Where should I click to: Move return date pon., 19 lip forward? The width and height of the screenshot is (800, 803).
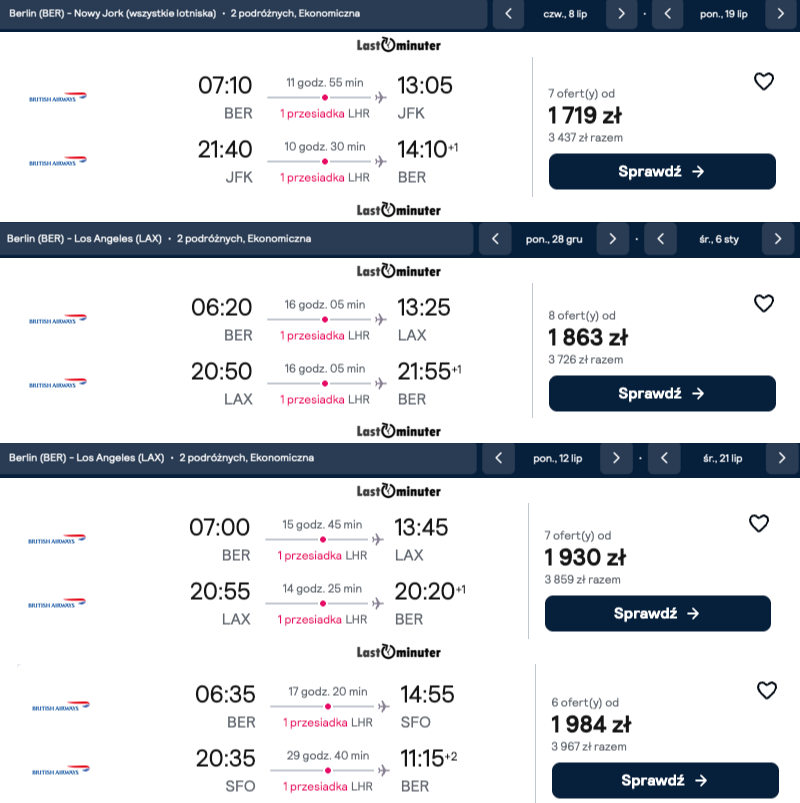pyautogui.click(x=781, y=14)
